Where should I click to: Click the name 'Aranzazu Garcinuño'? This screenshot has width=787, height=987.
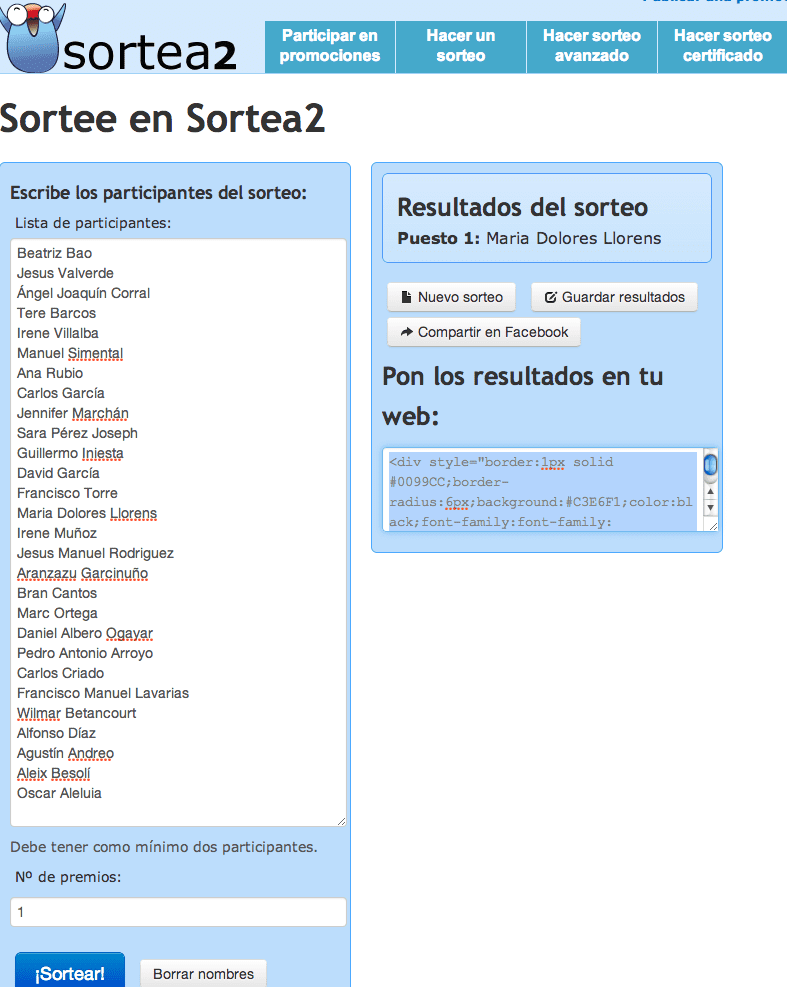click(82, 573)
